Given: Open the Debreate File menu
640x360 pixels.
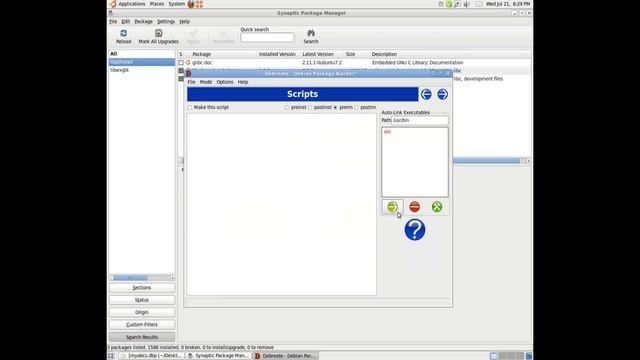Looking at the screenshot, I should (x=191, y=82).
